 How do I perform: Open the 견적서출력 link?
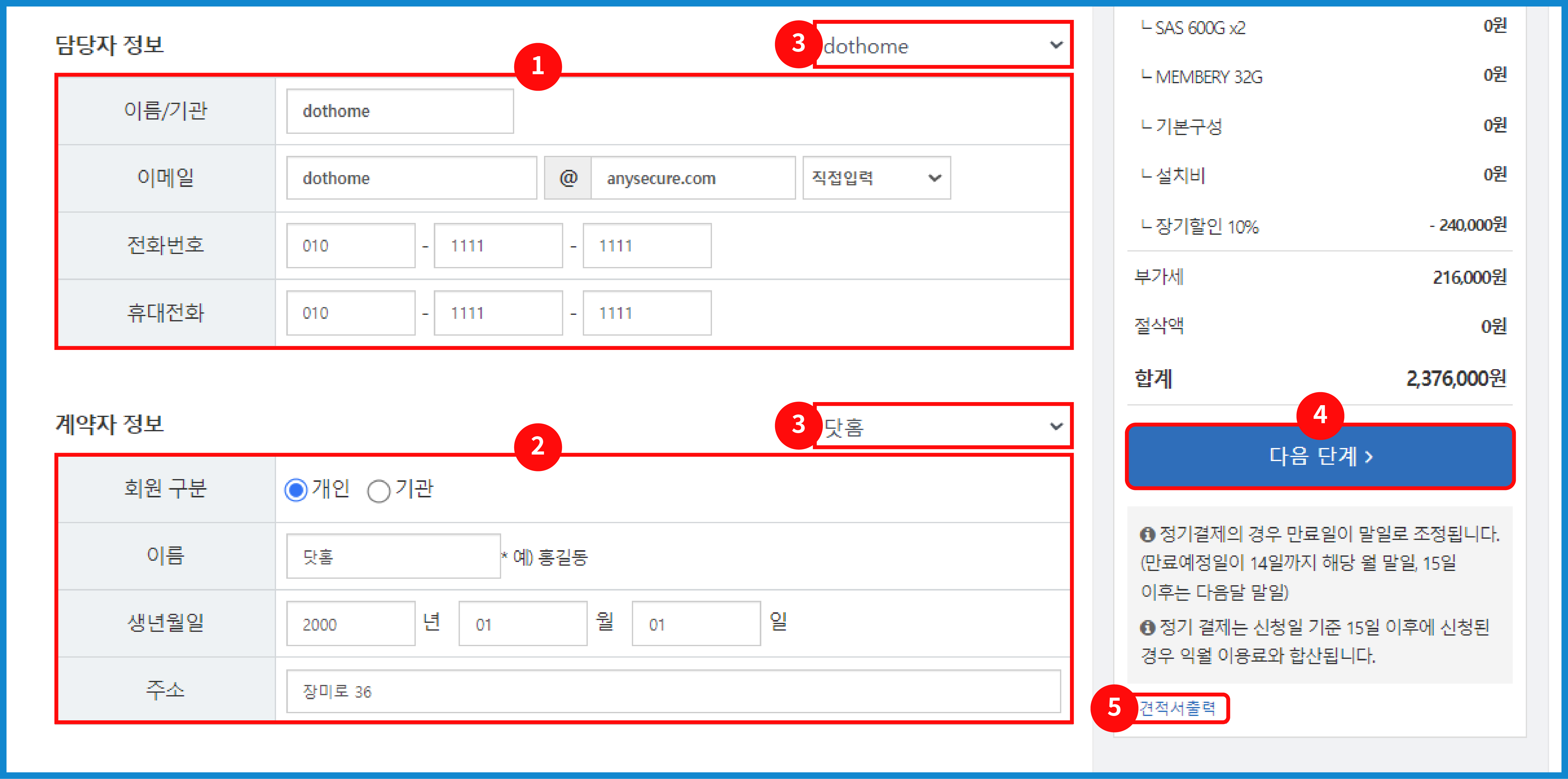[x=1177, y=708]
